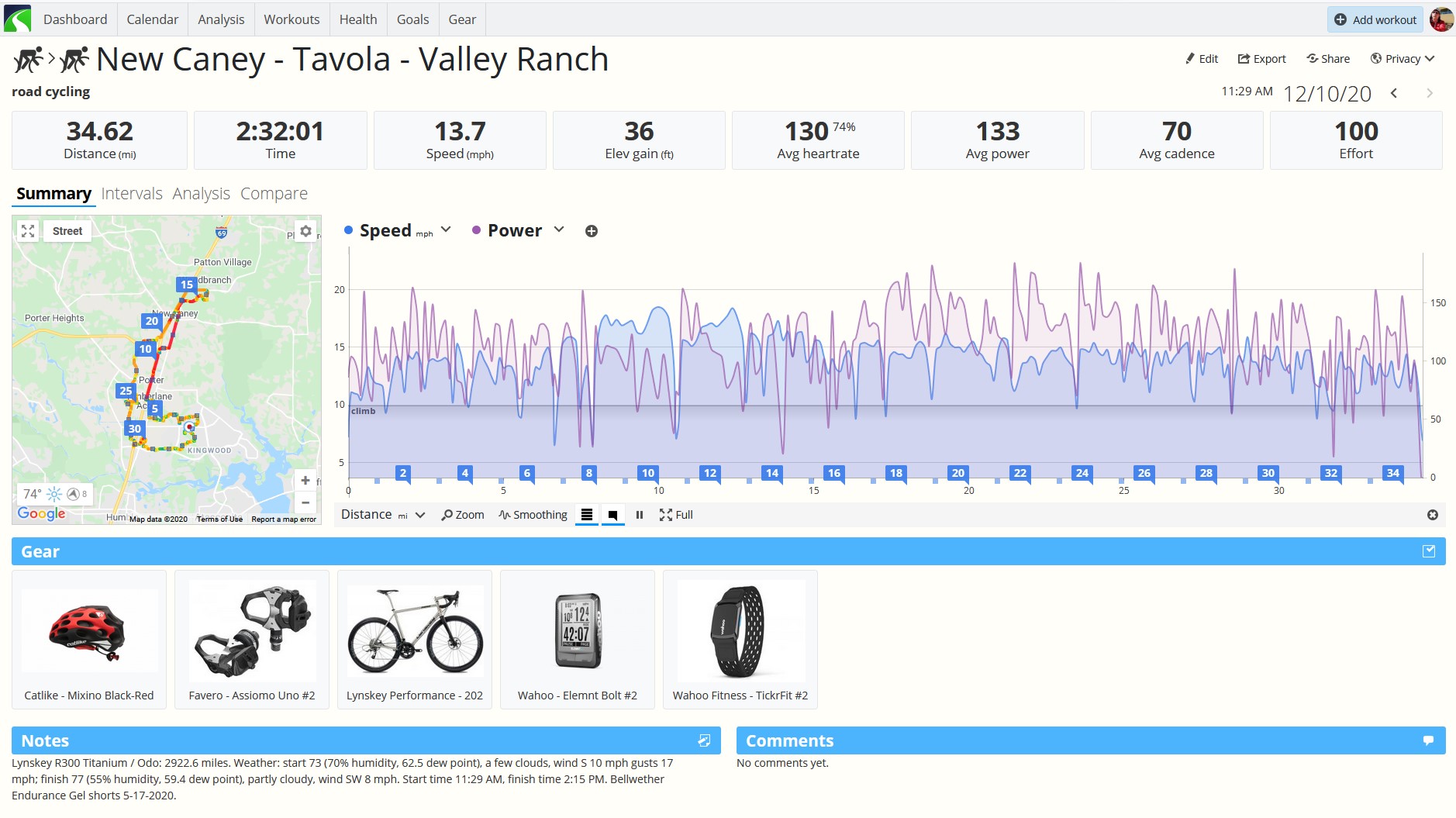Click the Add workout button
Image resolution: width=1456 pixels, height=818 pixels.
1376,19
